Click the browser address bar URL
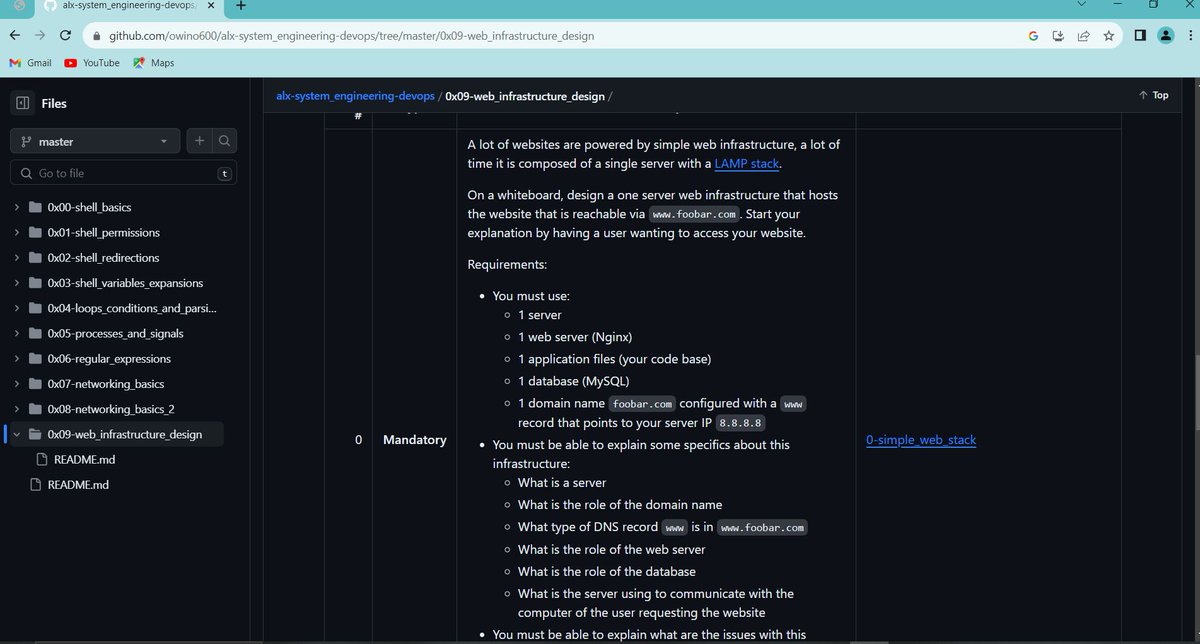Screen dimensions: 1200x644 351,35
